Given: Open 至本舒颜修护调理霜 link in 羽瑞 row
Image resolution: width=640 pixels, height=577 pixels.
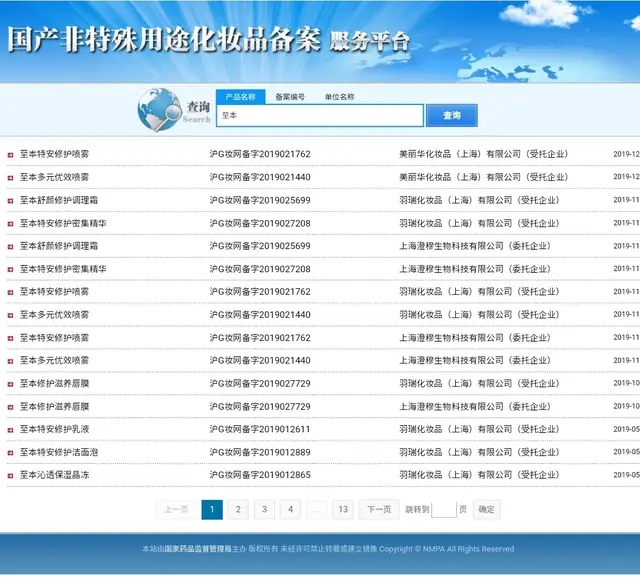Looking at the screenshot, I should click(x=59, y=200).
